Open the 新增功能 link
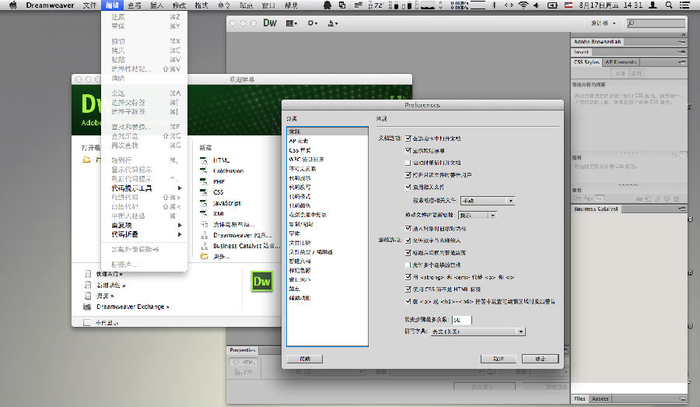This screenshot has height=407, width=700. point(111,285)
